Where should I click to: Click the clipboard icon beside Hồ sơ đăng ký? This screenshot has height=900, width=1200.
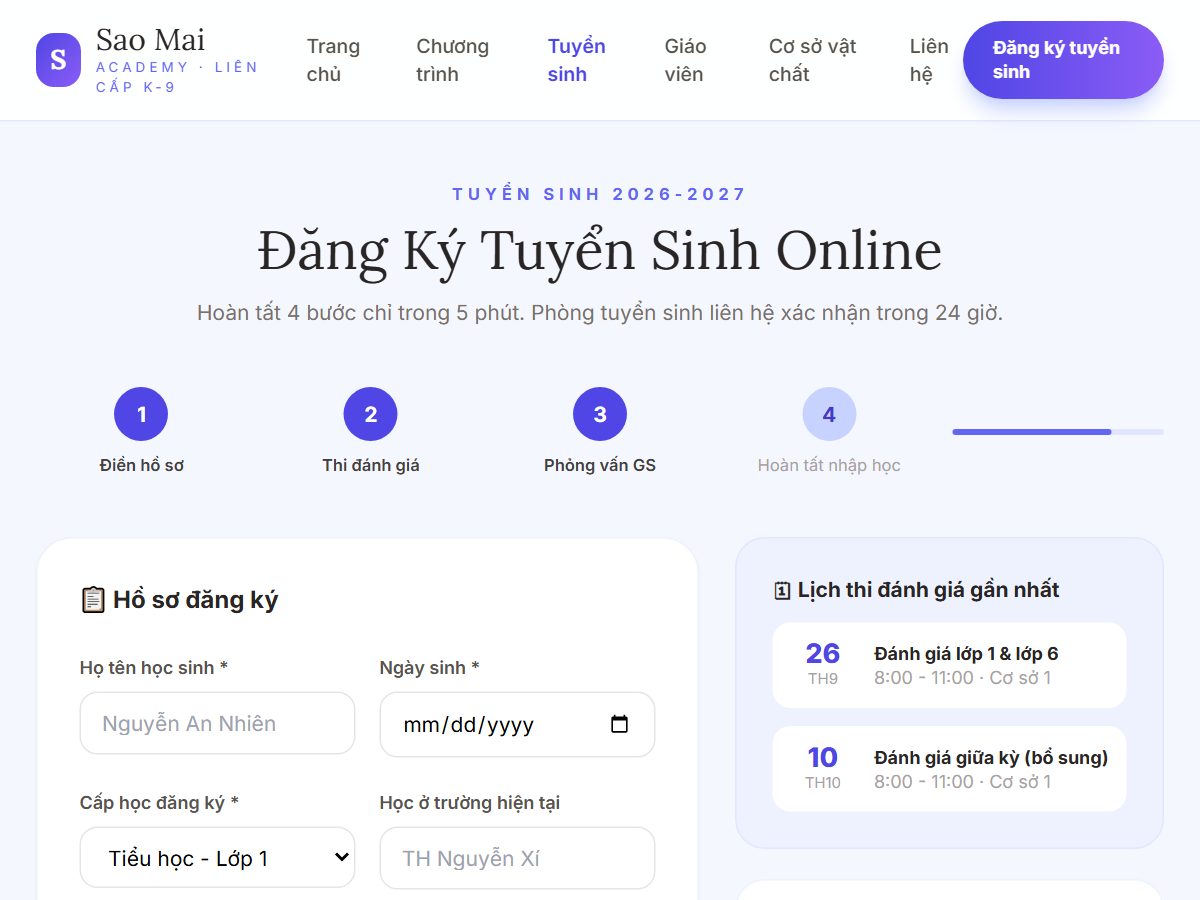click(92, 600)
